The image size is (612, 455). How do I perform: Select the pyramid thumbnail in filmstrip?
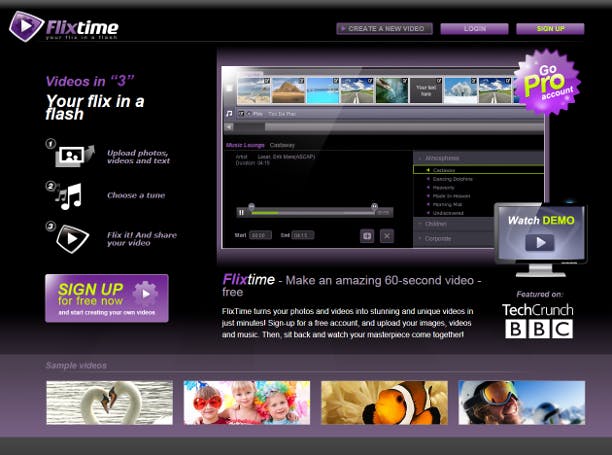coord(288,91)
